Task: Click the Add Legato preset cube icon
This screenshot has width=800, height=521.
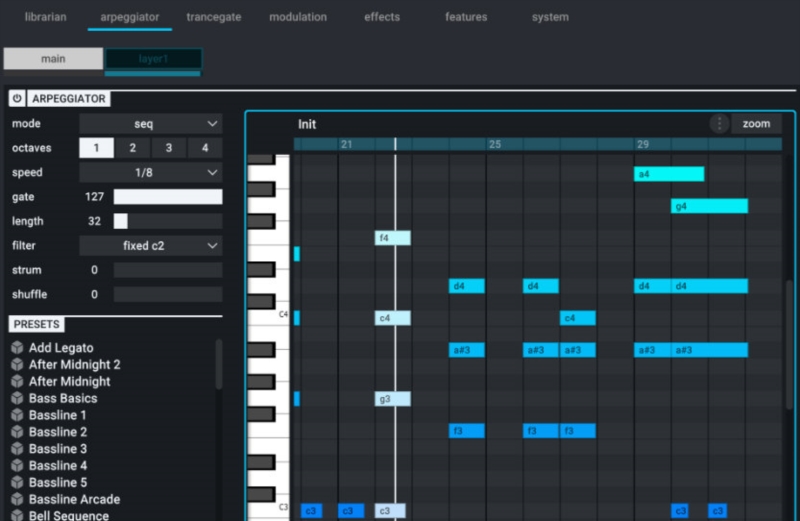Action: pos(17,348)
